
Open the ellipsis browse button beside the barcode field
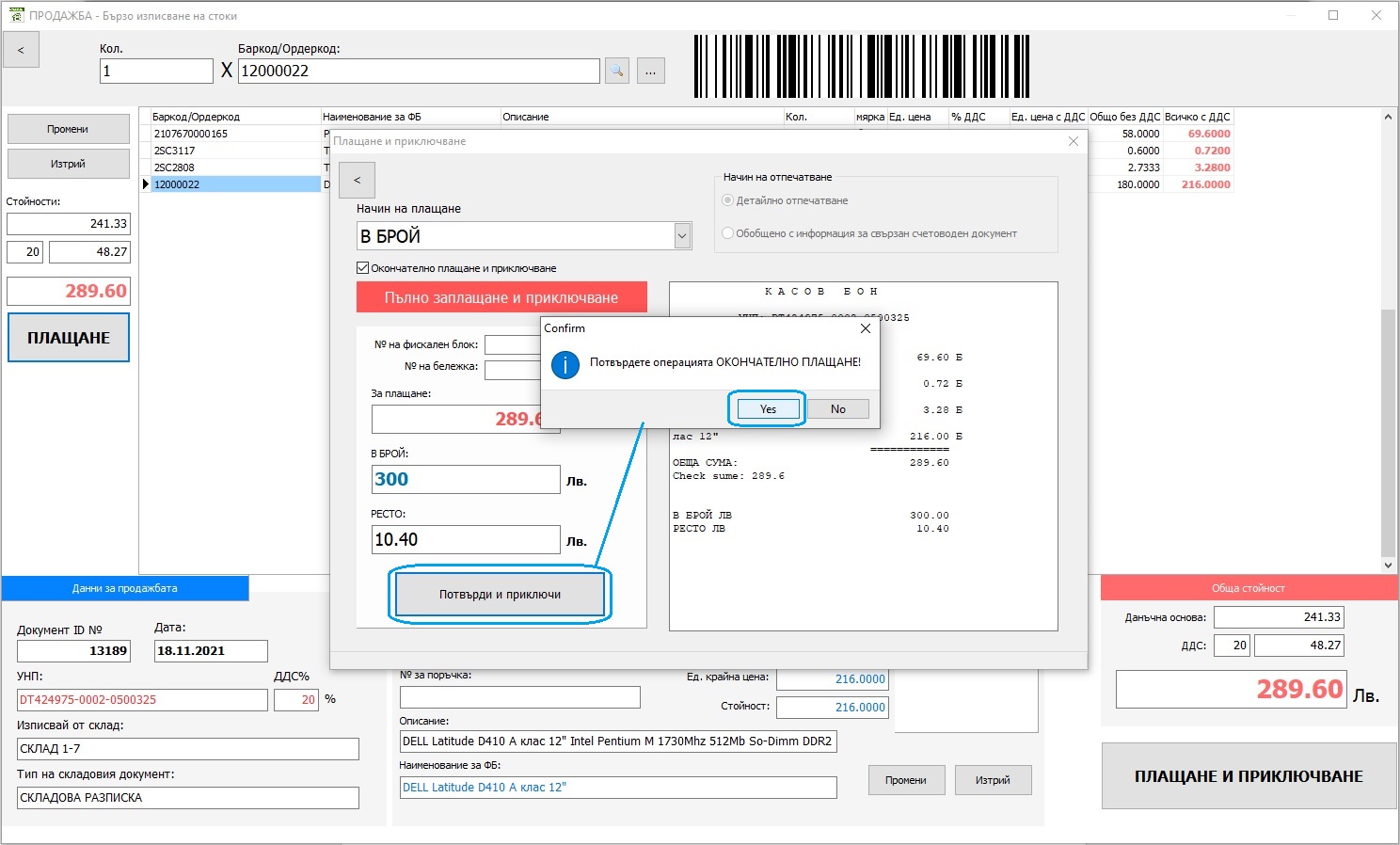point(651,71)
